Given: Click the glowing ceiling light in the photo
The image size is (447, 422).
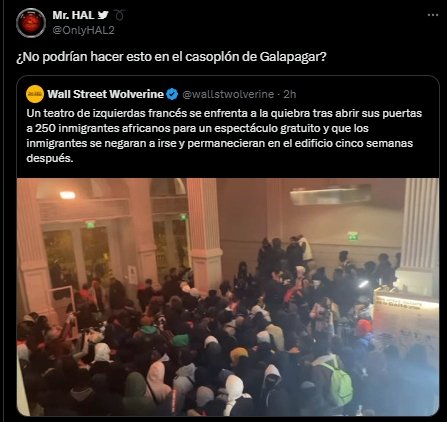Looking at the screenshot, I should [68, 195].
